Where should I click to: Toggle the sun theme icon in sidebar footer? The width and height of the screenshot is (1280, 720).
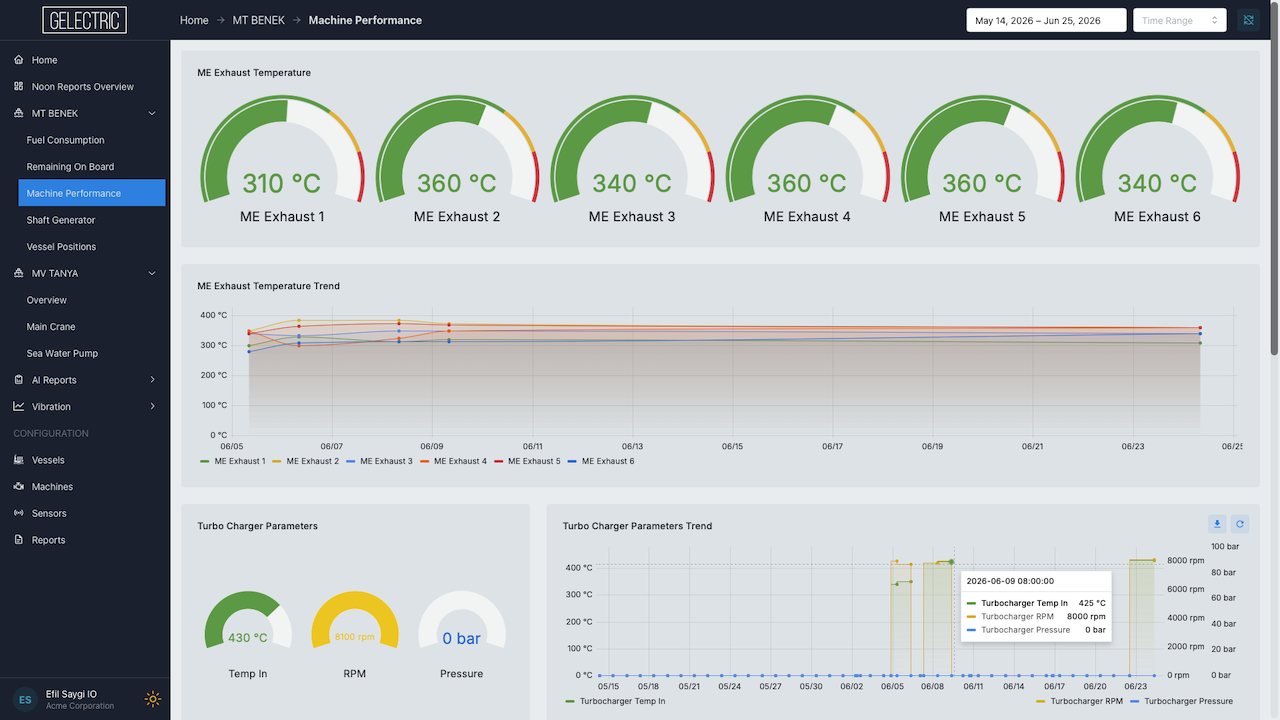point(153,699)
